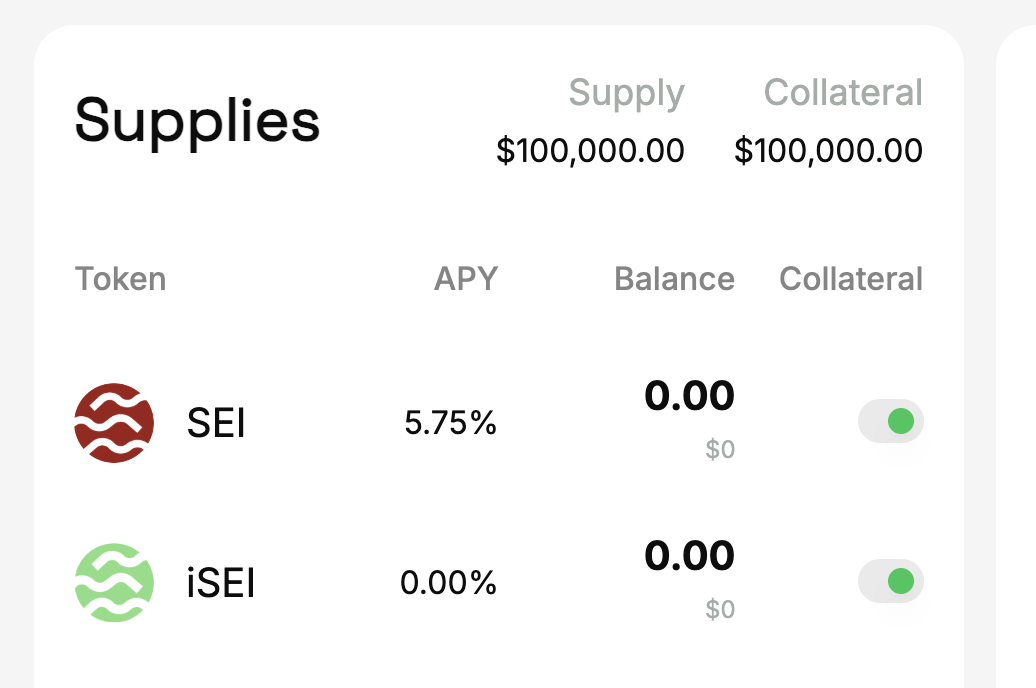The width and height of the screenshot is (1036, 688).
Task: Toggle collateral switch for SEI
Action: coord(891,421)
